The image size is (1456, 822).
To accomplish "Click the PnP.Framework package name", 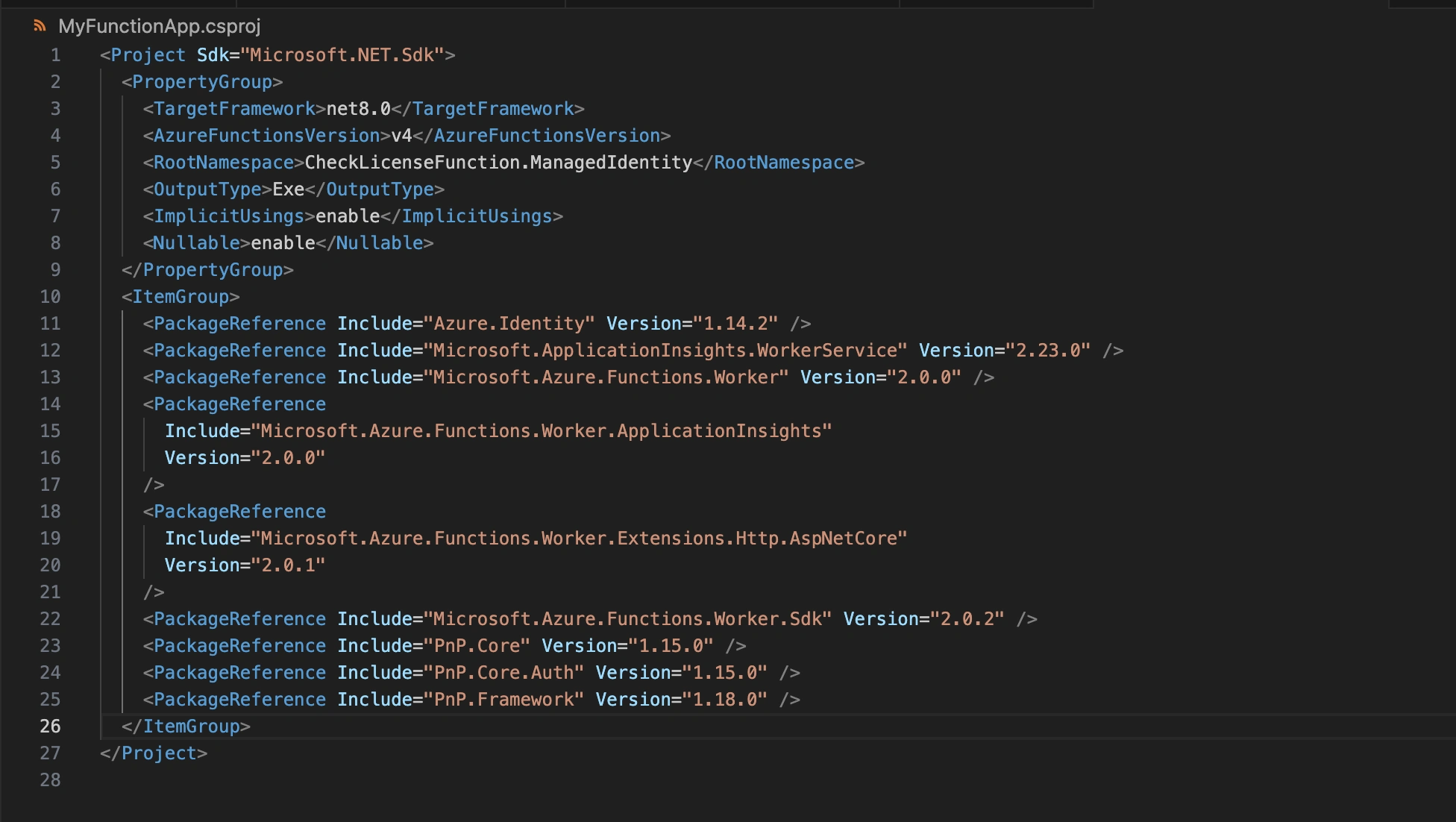I will (504, 700).
